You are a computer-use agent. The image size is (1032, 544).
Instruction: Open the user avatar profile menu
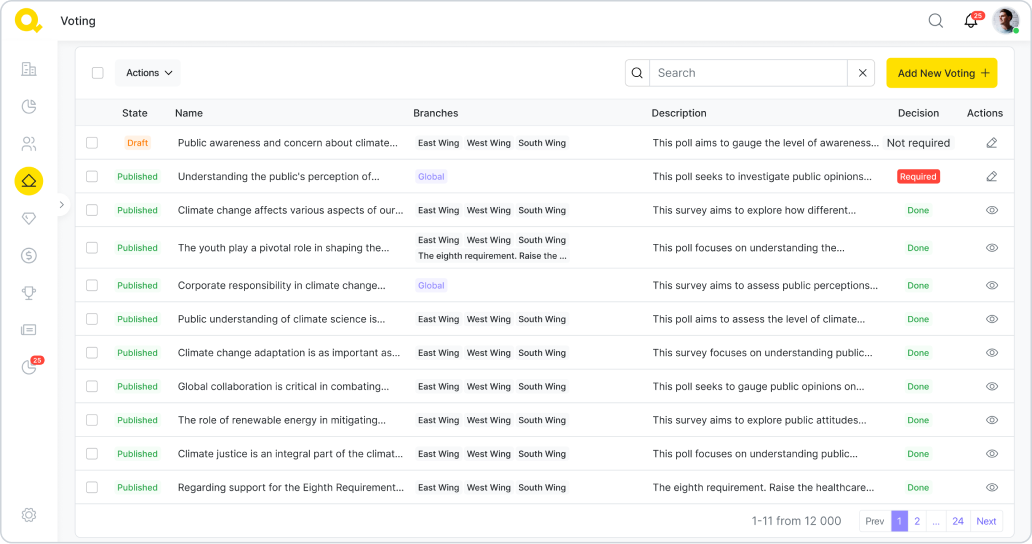point(1005,21)
